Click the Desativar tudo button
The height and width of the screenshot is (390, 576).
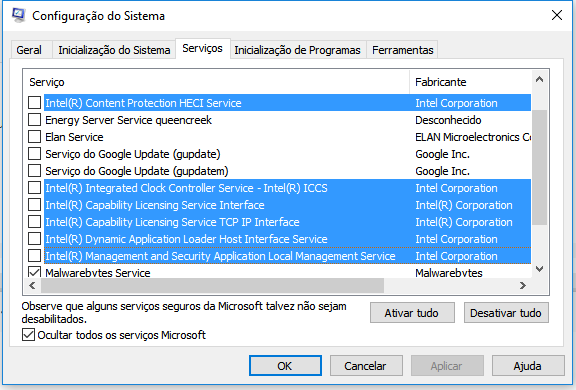point(506,313)
